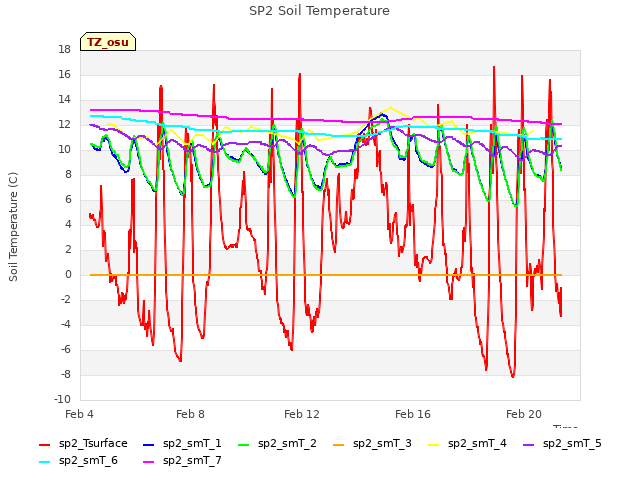Click cyan sp2_smT_6 legend color marker
This screenshot has height=480, width=640.
44,462
